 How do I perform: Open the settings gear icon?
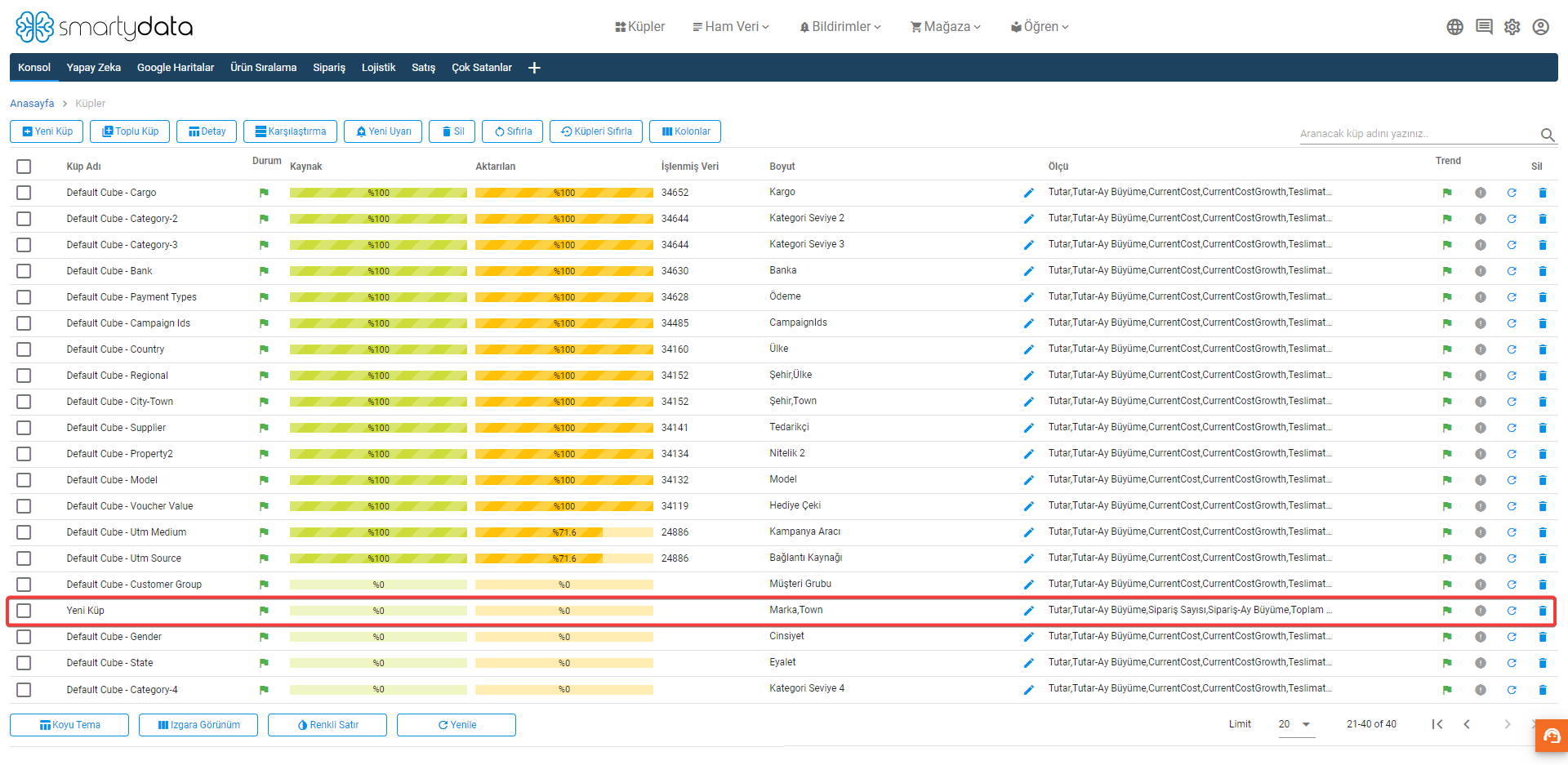click(x=1512, y=27)
